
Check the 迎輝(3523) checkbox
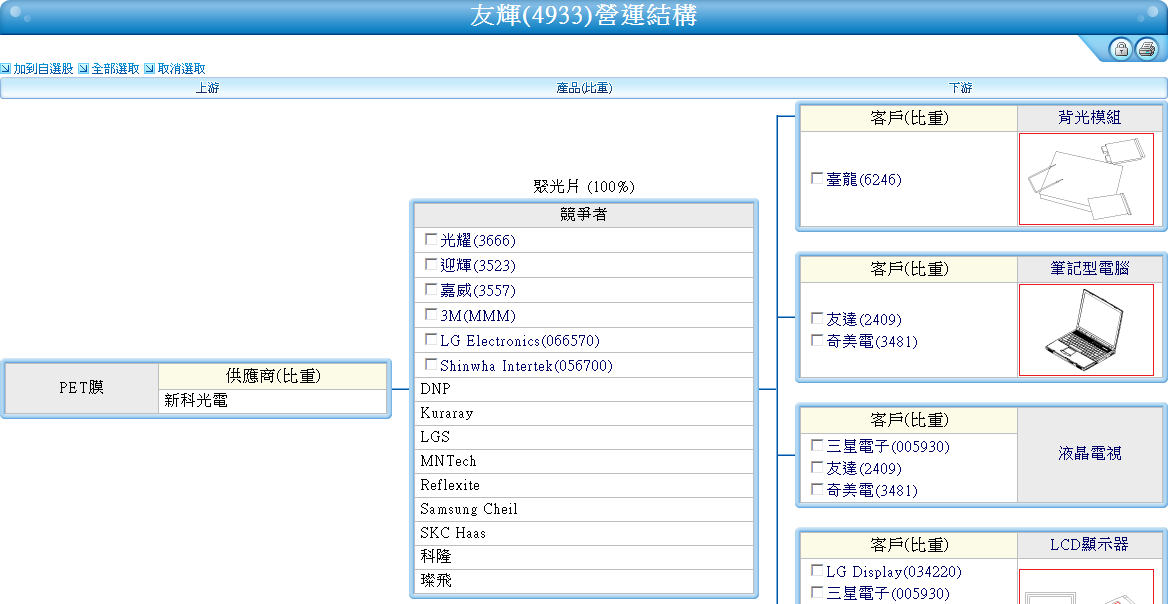[x=431, y=264]
